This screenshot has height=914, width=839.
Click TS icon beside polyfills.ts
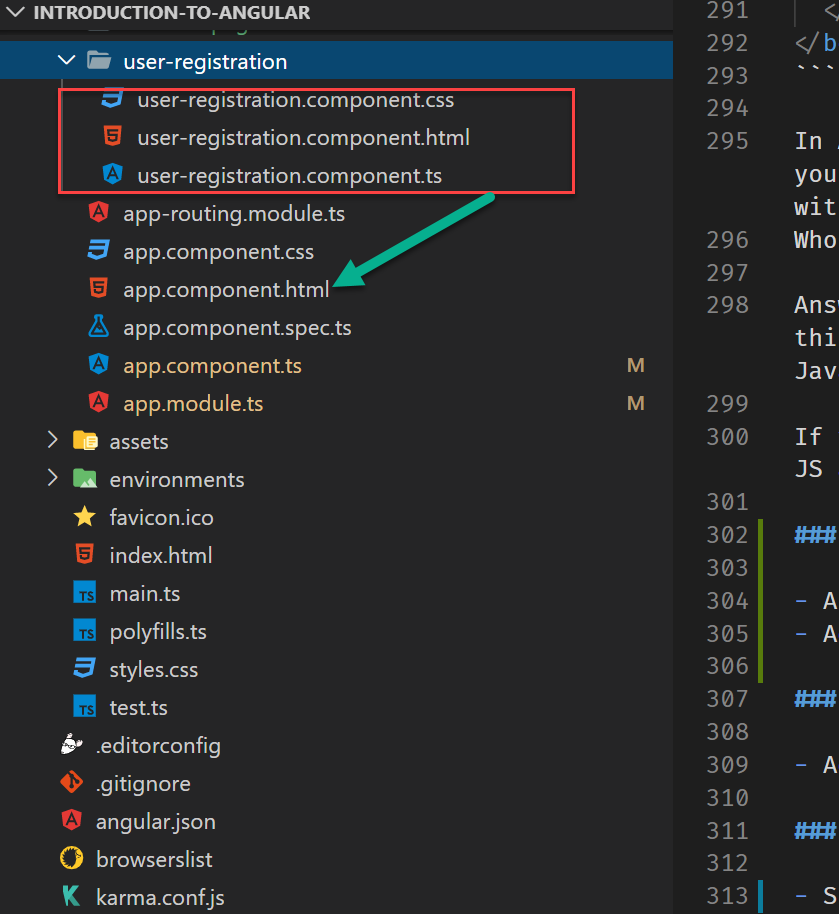tap(85, 631)
